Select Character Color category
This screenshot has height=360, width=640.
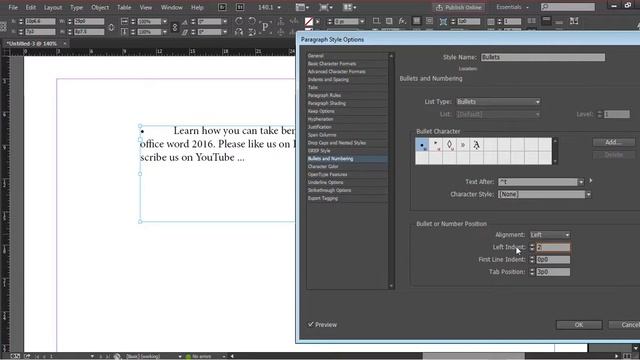323,167
